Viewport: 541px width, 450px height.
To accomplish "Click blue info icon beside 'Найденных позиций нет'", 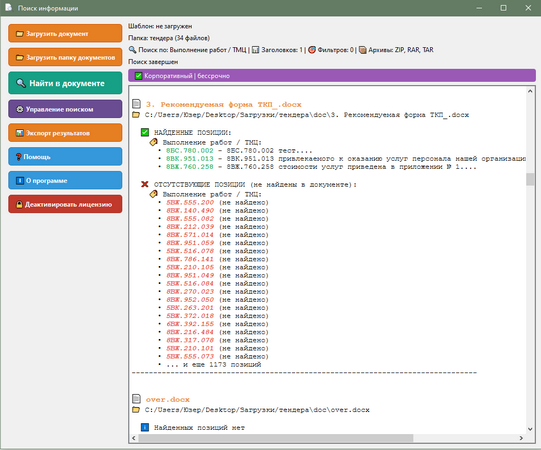I will pyautogui.click(x=145, y=427).
